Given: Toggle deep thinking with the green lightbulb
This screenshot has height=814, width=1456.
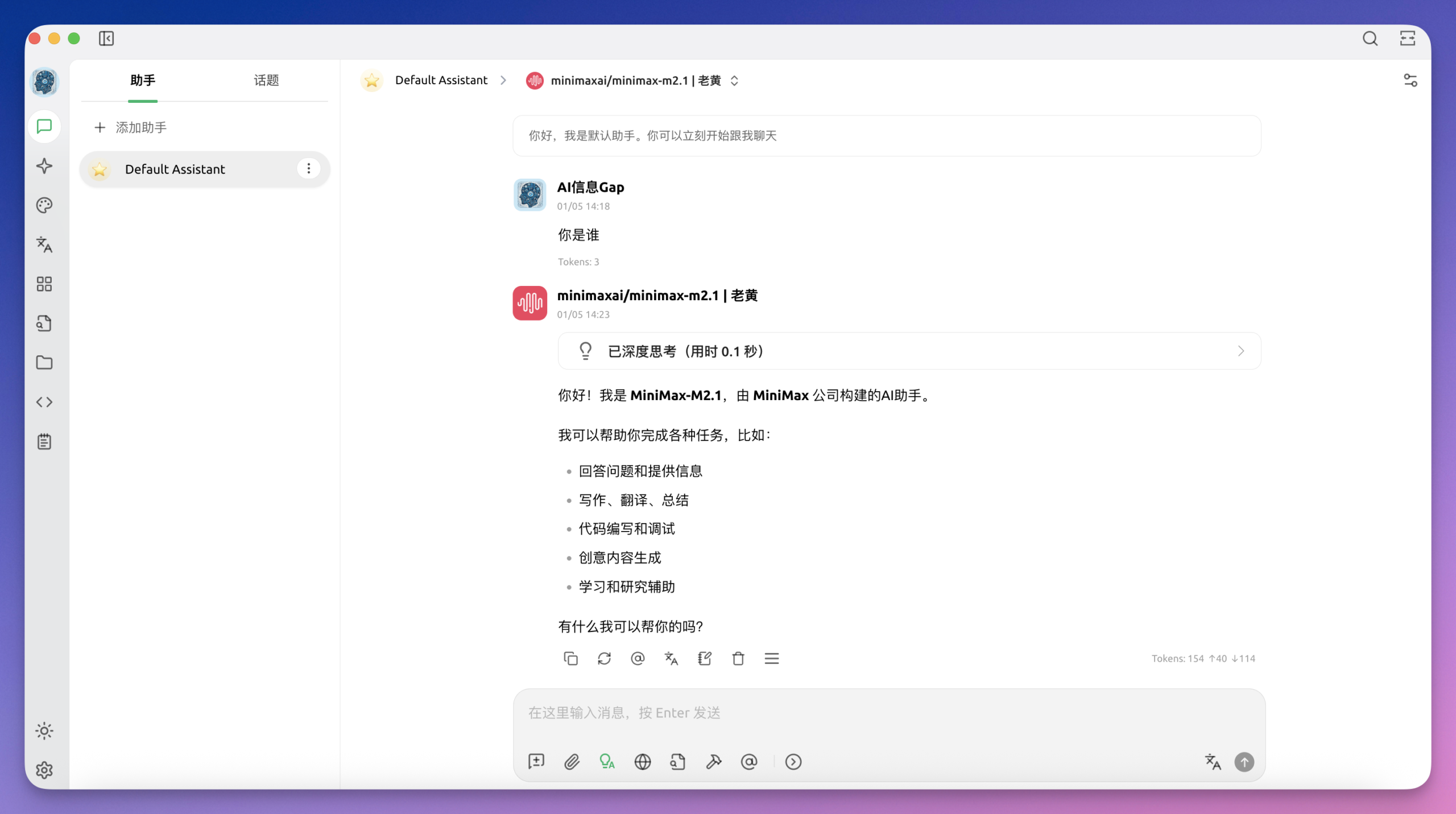Looking at the screenshot, I should (x=607, y=762).
